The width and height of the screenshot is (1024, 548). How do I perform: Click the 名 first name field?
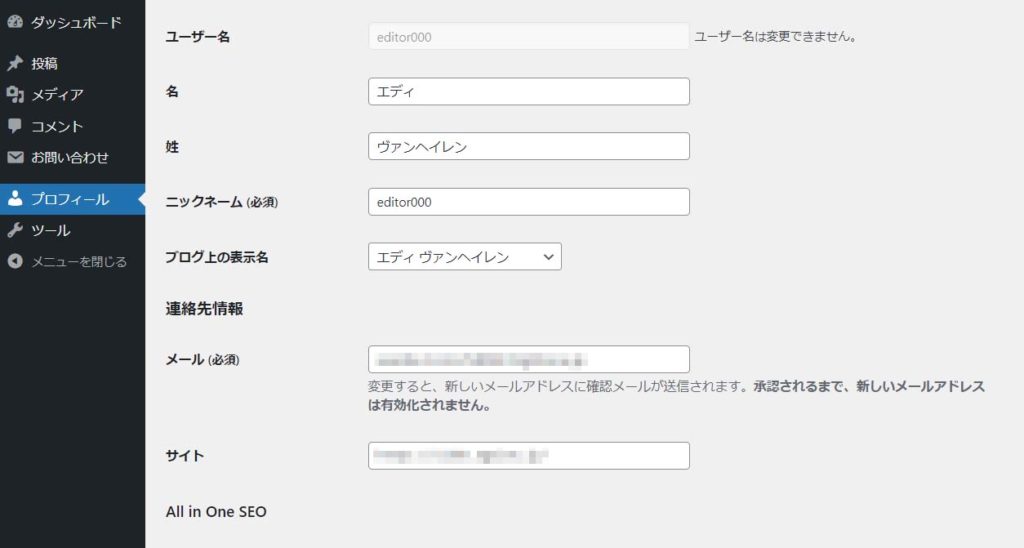coord(528,92)
